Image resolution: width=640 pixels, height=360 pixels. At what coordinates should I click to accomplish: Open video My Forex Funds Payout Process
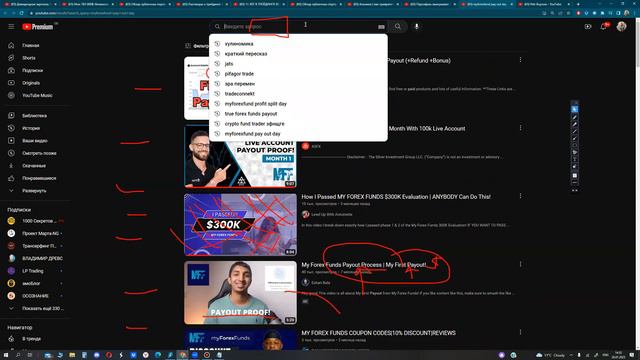click(364, 265)
